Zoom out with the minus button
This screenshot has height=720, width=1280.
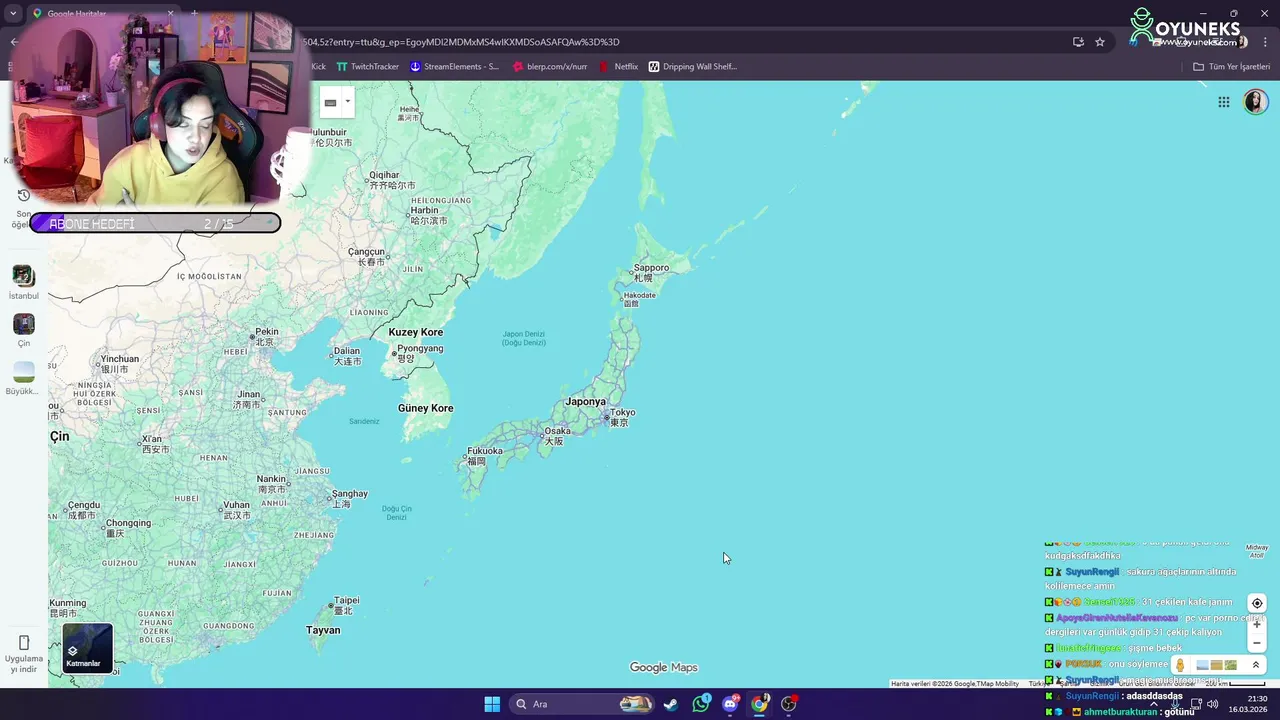coord(1257,643)
